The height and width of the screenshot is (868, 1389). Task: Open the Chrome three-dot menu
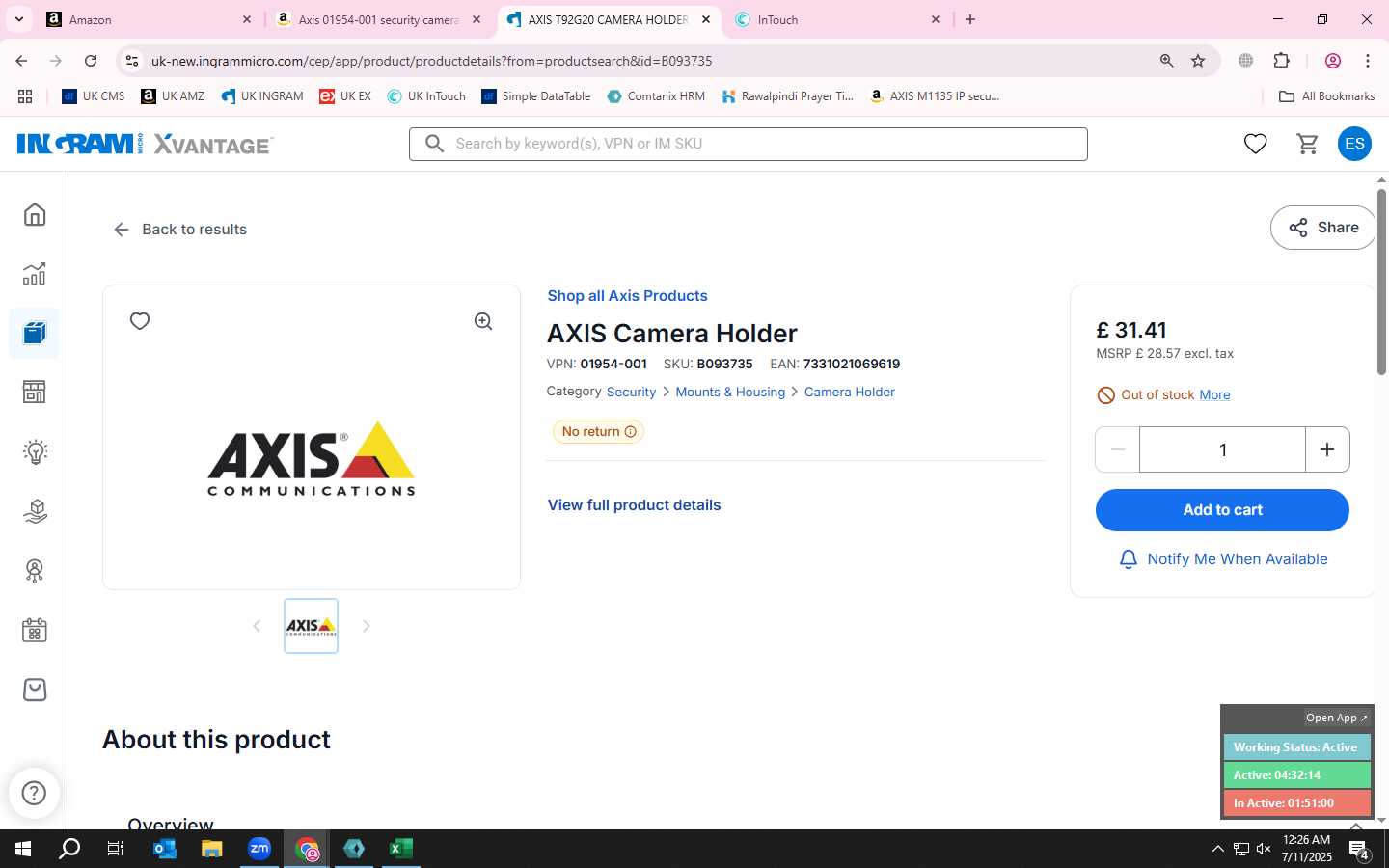coord(1367,61)
